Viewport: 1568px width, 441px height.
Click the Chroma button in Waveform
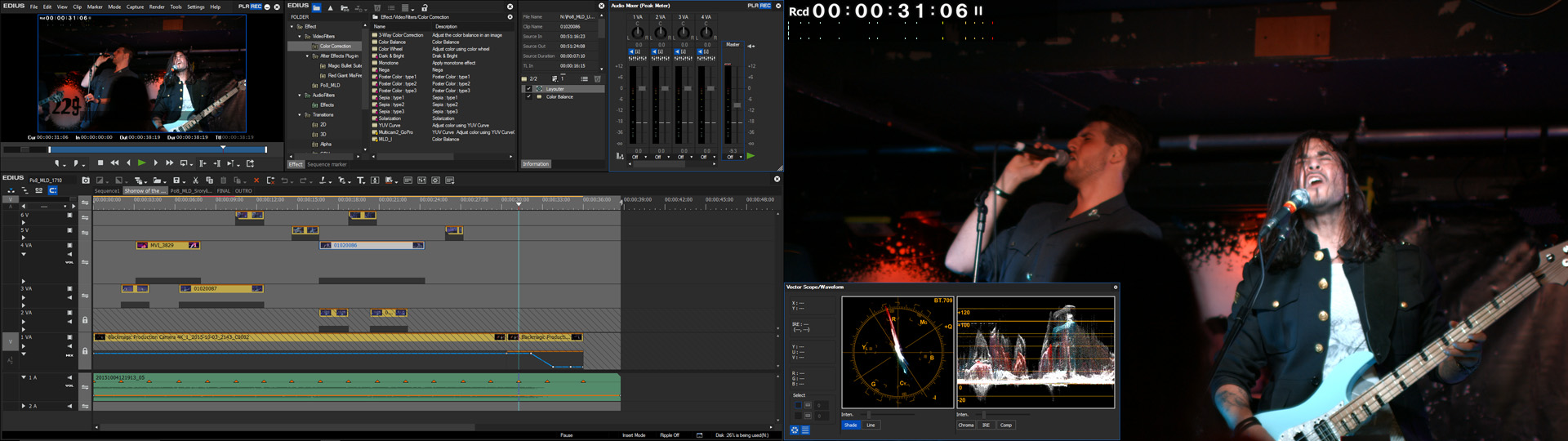[x=966, y=425]
